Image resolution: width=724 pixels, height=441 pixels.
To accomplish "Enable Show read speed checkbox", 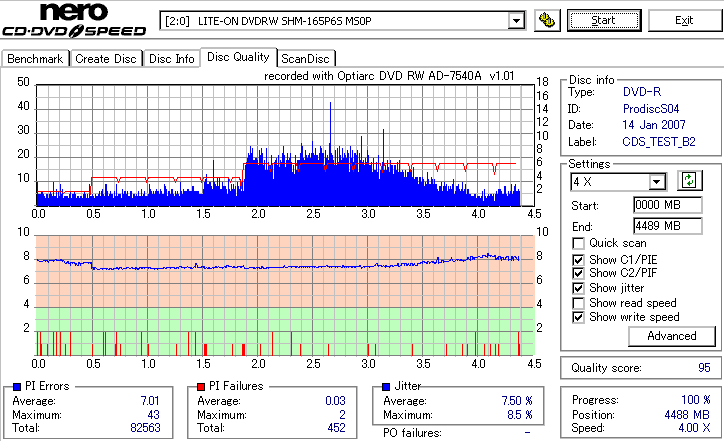I will 578,303.
